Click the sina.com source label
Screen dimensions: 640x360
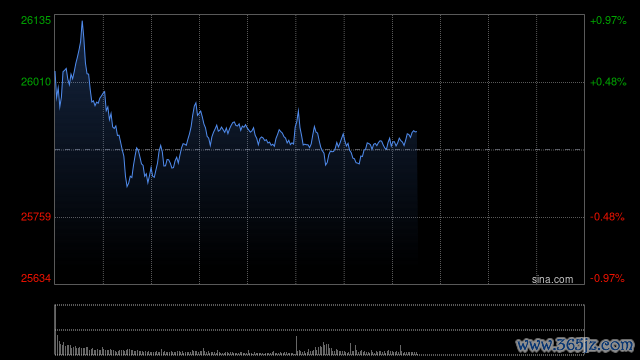(x=552, y=280)
